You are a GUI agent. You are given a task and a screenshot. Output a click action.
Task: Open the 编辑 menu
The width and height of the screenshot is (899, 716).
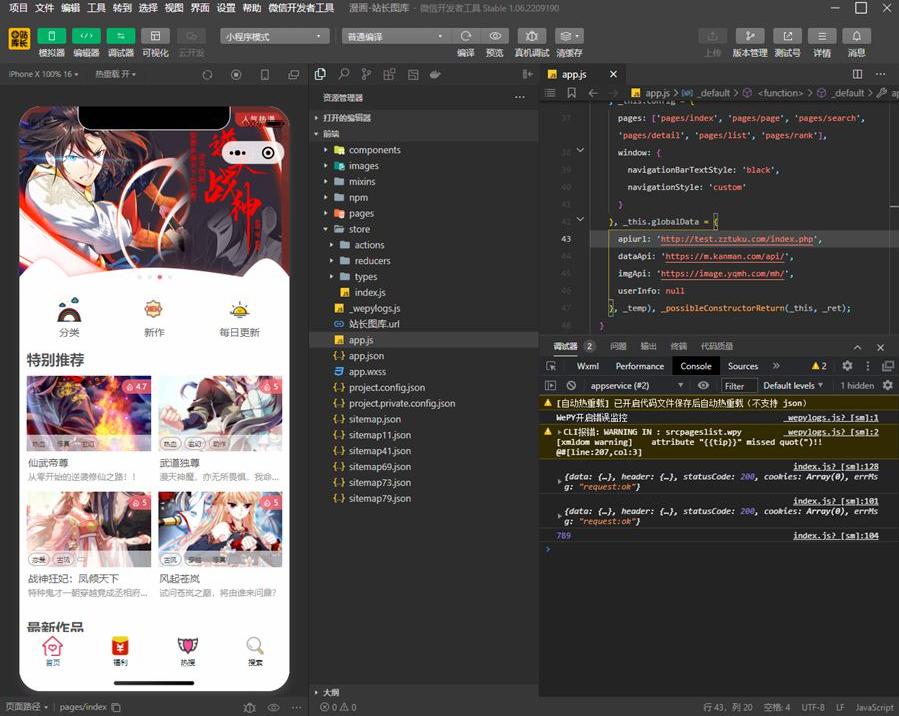coord(71,7)
